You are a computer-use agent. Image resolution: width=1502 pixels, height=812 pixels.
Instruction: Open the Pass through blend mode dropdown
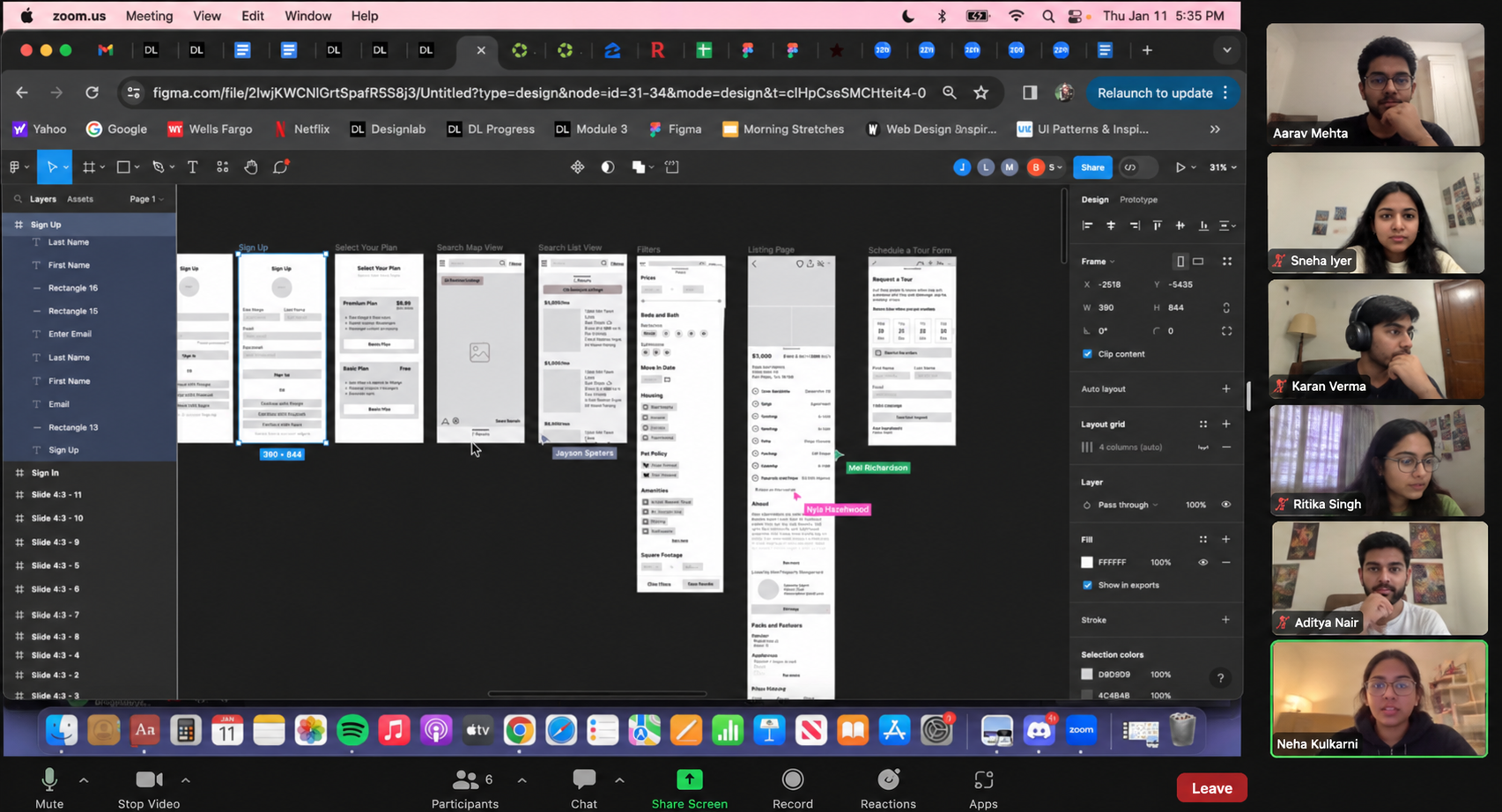coord(1128,505)
